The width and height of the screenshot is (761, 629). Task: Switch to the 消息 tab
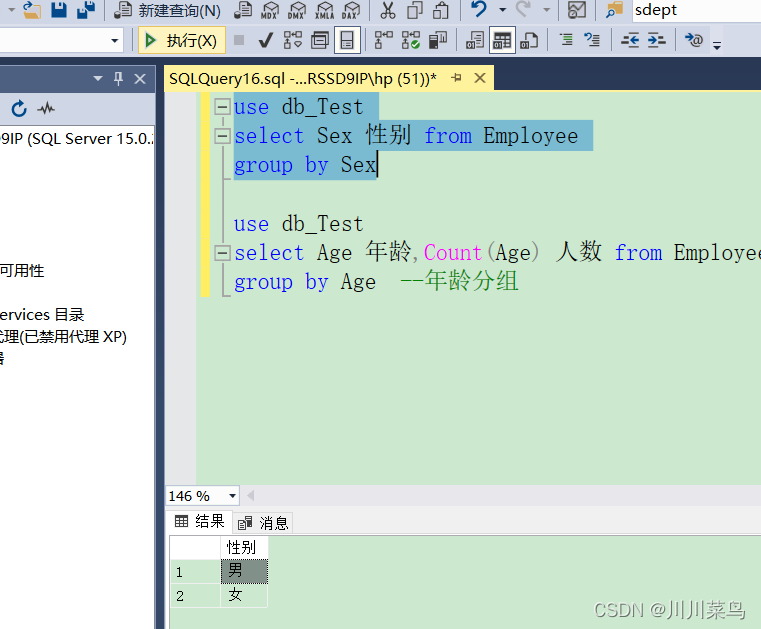point(263,523)
